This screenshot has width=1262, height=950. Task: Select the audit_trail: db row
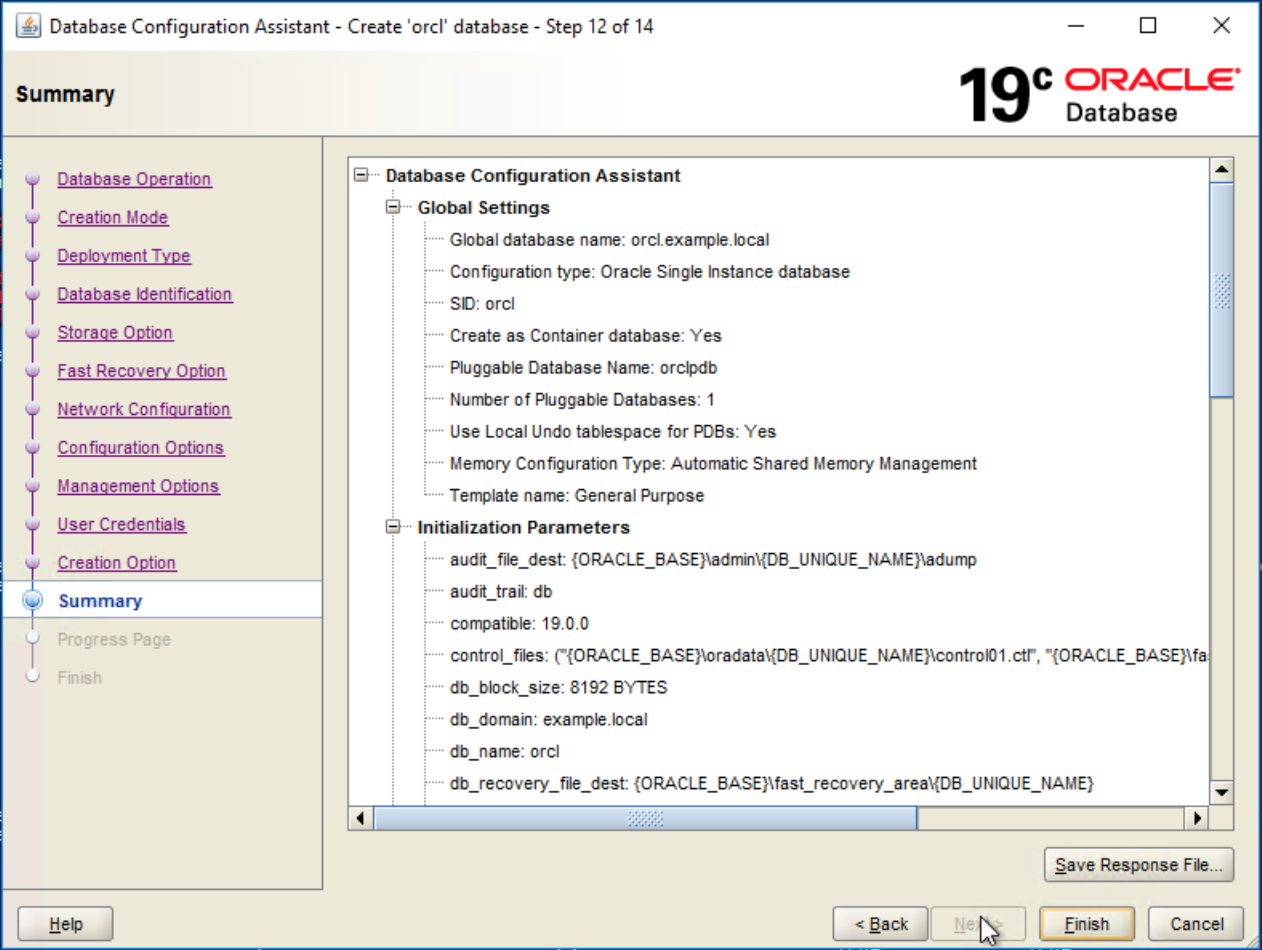pos(501,592)
